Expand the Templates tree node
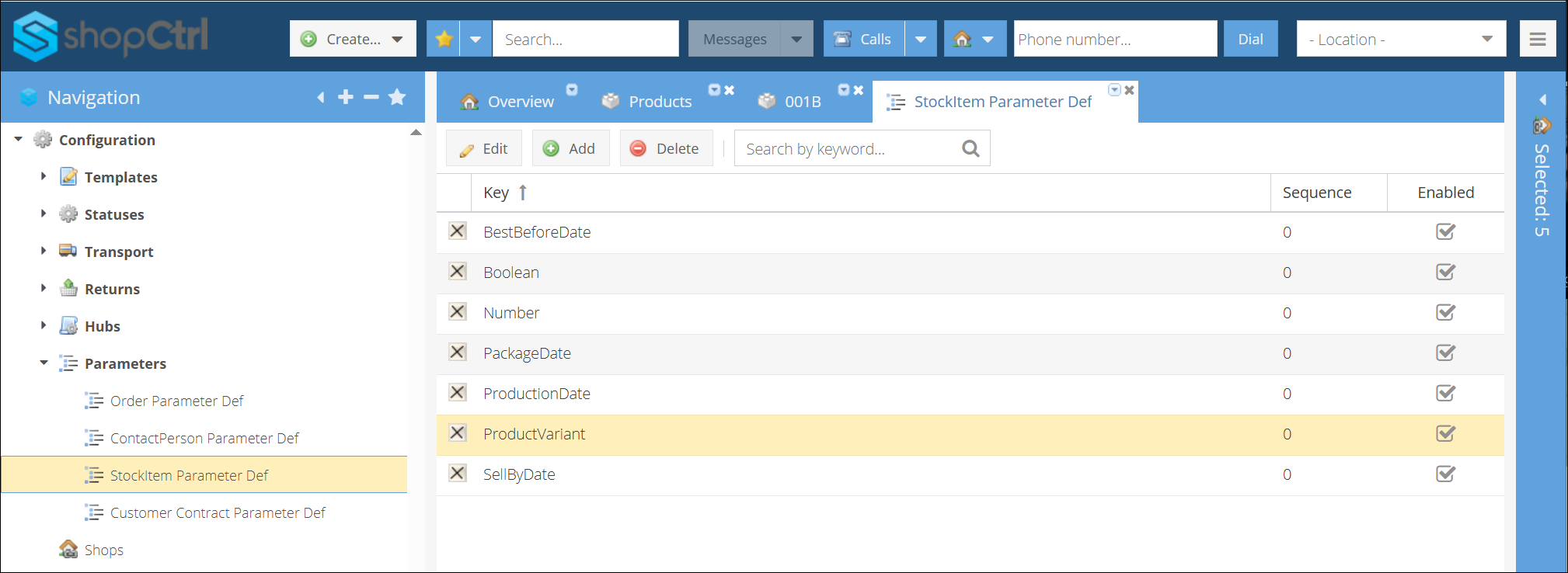Screen dimensions: 1568x573 tap(44, 177)
